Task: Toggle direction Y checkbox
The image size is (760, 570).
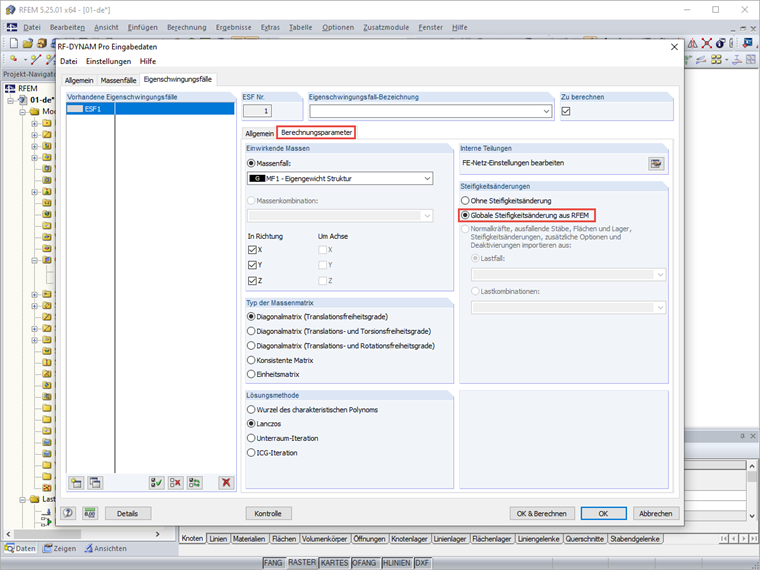Action: (x=252, y=266)
